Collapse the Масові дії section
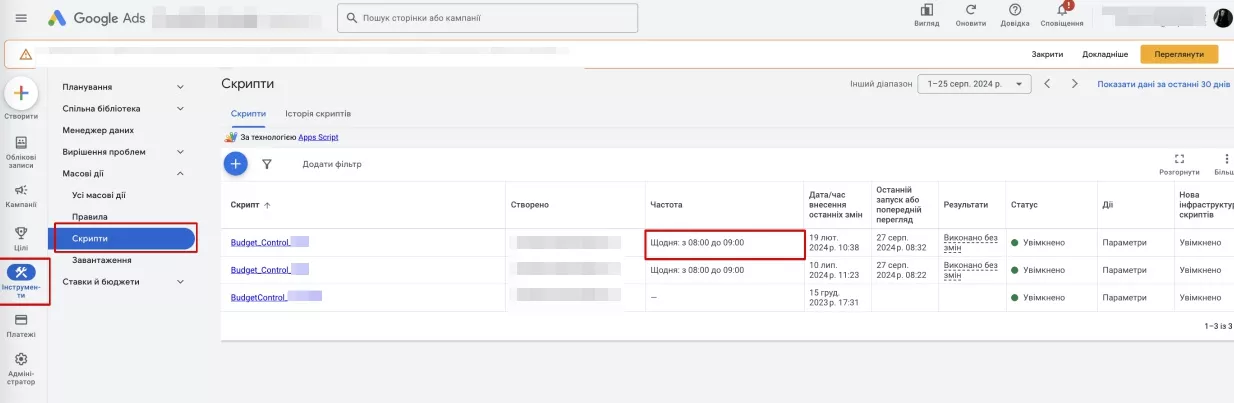Image resolution: width=1234 pixels, height=403 pixels. tap(180, 173)
